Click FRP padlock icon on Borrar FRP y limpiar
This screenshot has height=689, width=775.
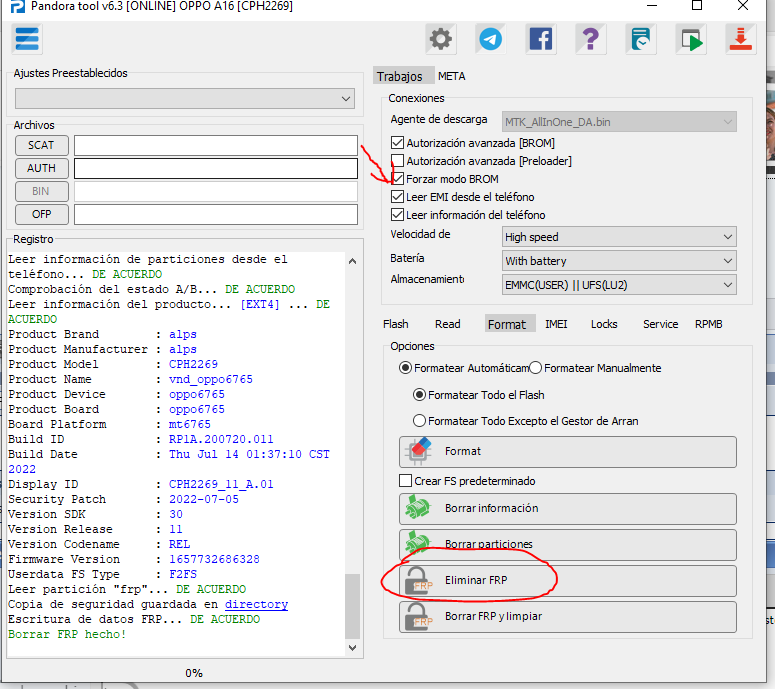[418, 616]
